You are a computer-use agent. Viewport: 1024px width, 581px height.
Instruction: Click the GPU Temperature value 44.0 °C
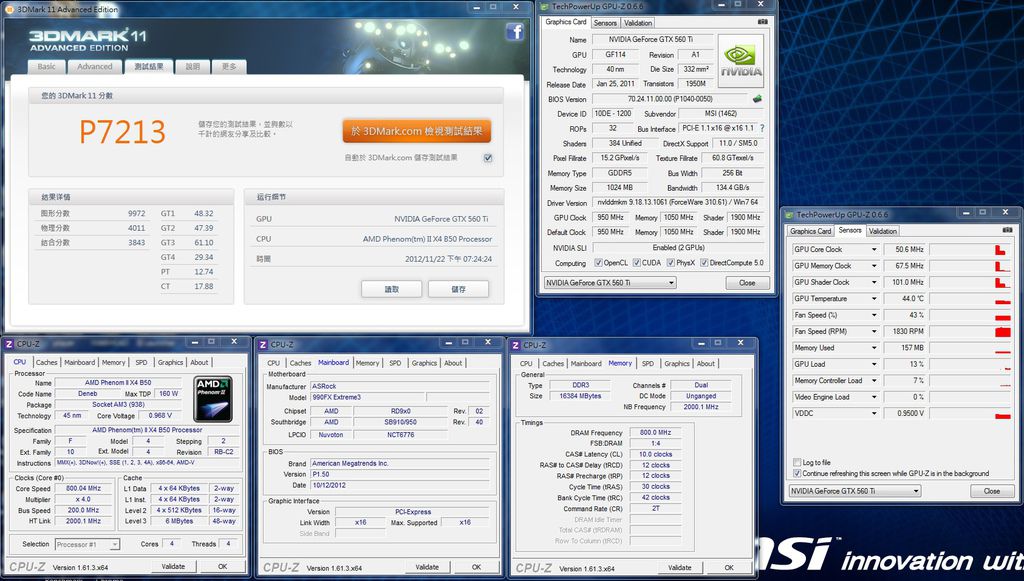(905, 298)
